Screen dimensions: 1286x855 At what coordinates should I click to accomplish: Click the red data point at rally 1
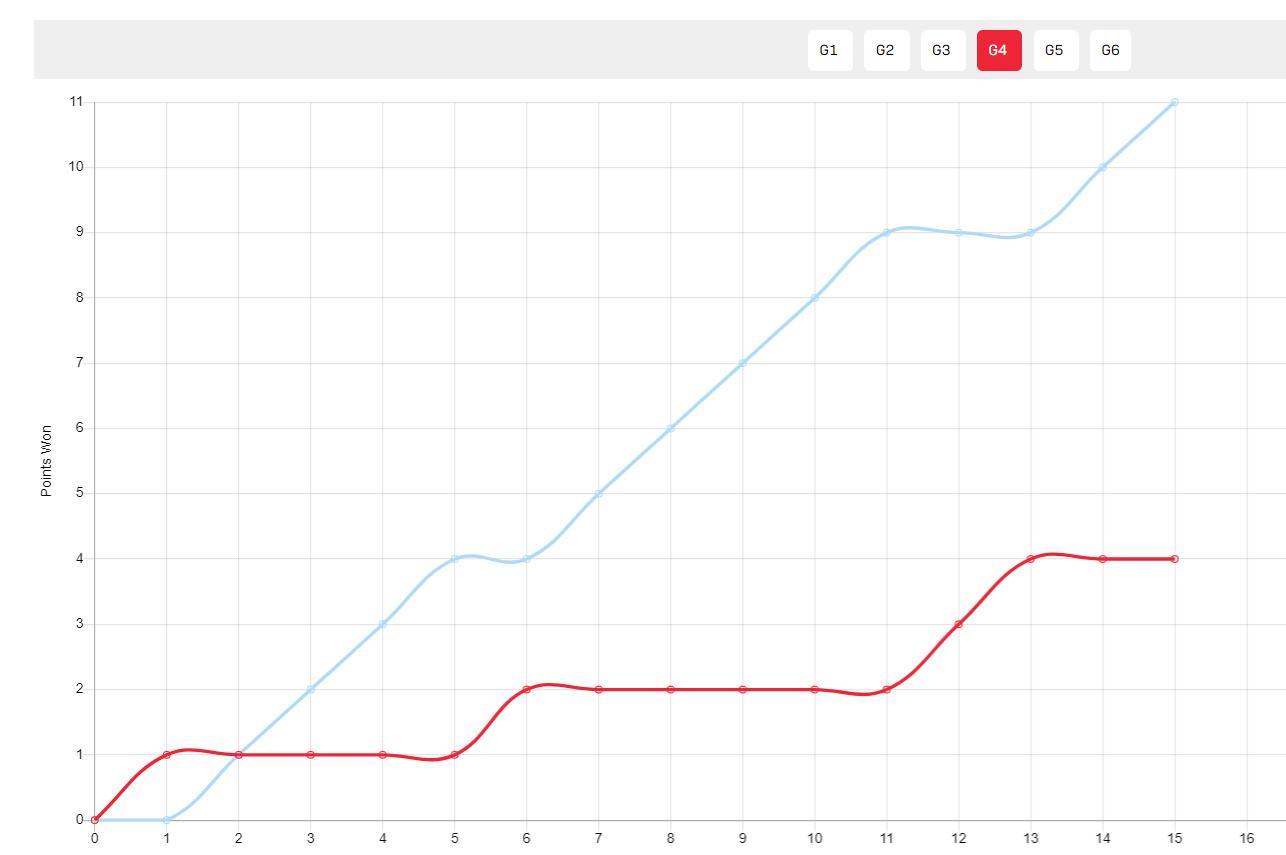[167, 754]
